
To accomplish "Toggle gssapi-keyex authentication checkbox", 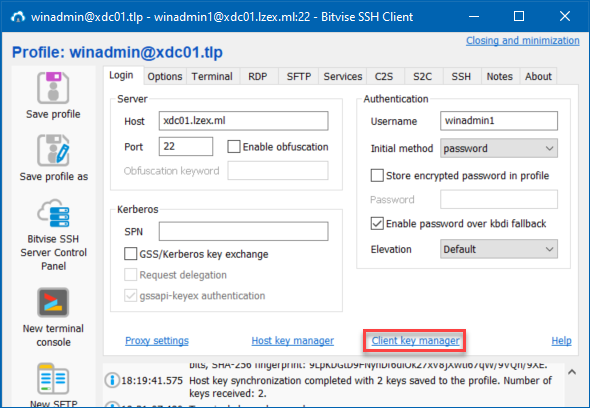I will [131, 295].
